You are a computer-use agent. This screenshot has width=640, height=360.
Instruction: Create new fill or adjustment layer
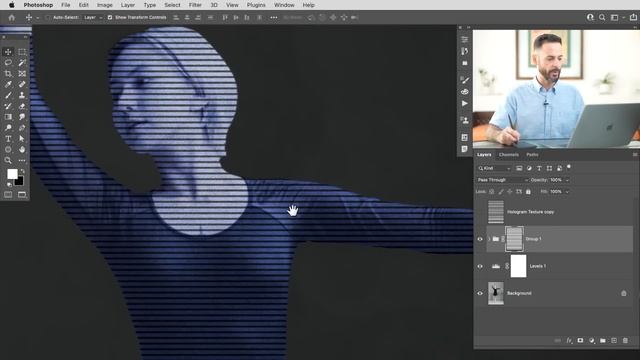click(x=592, y=340)
